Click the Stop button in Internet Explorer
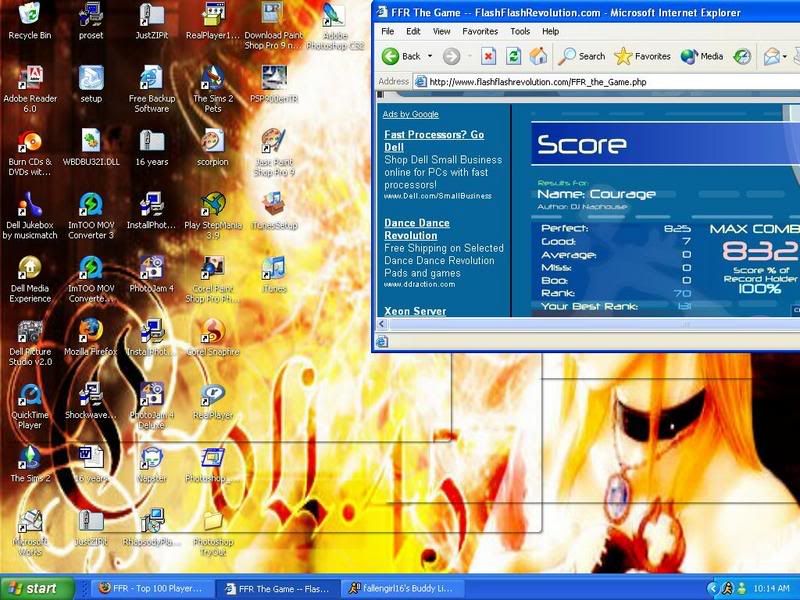The height and width of the screenshot is (600, 800). (x=488, y=56)
